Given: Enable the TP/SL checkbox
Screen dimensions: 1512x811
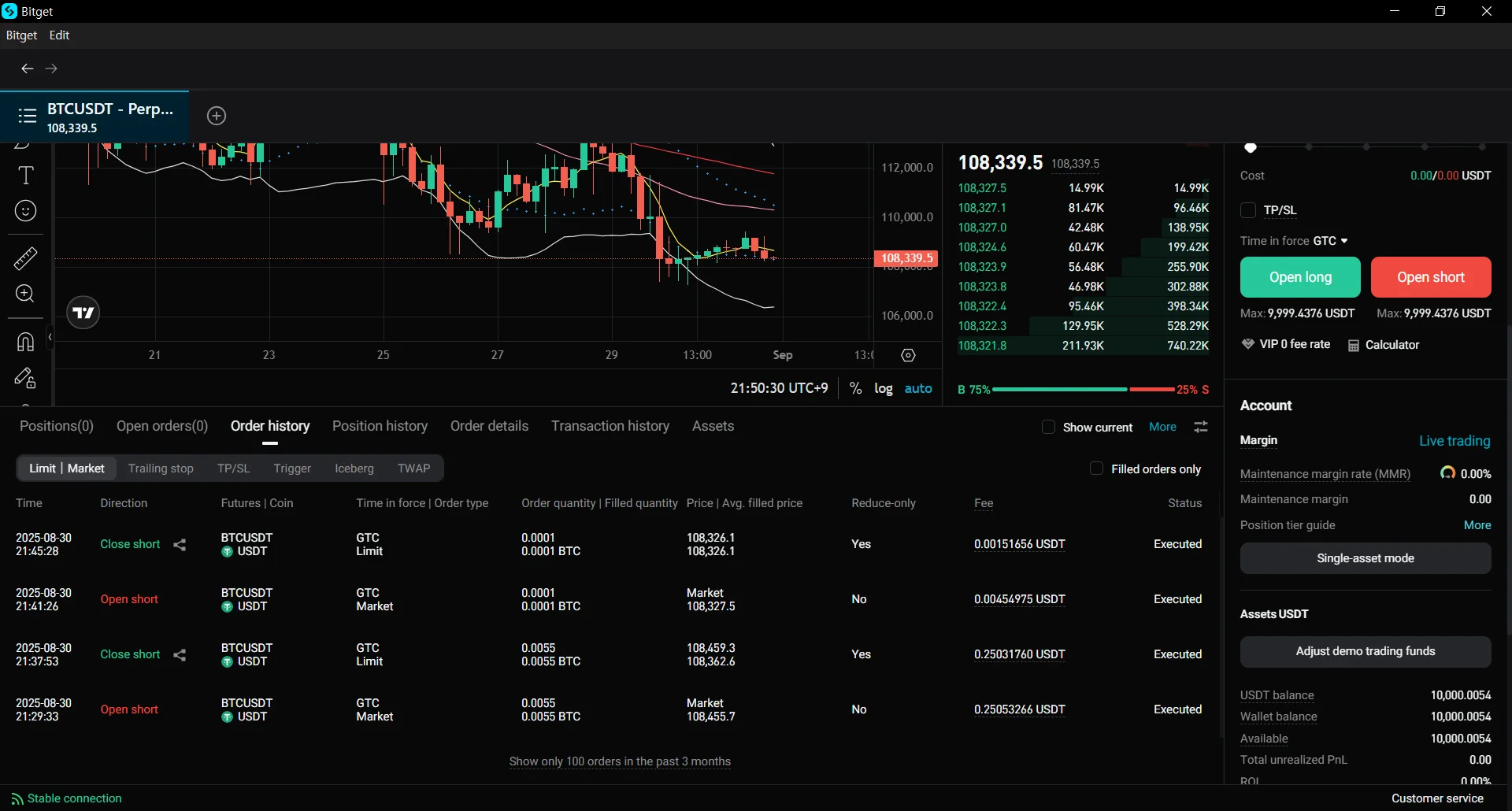Looking at the screenshot, I should [1248, 210].
